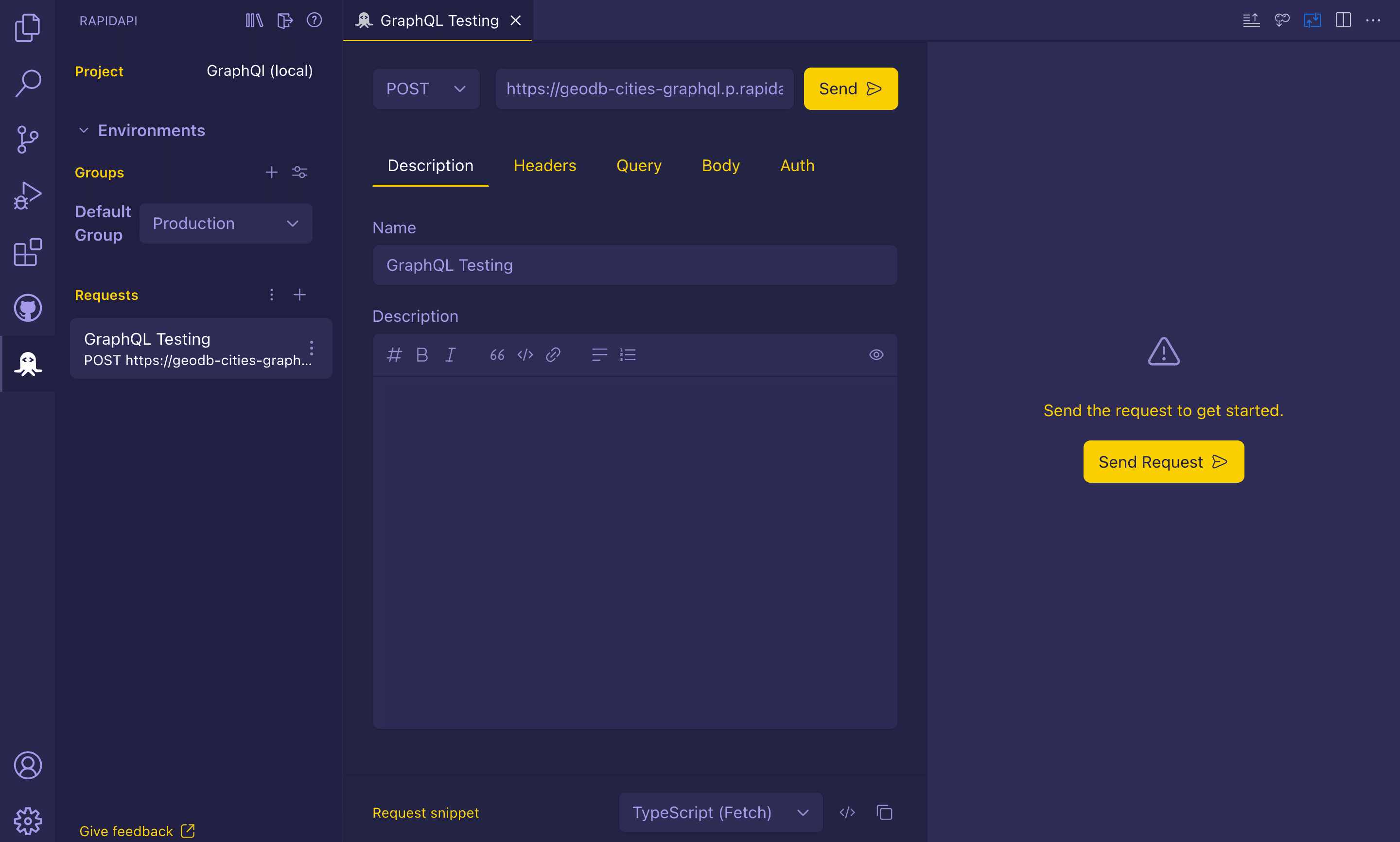
Task: Open the Requests section options menu
Action: (272, 295)
